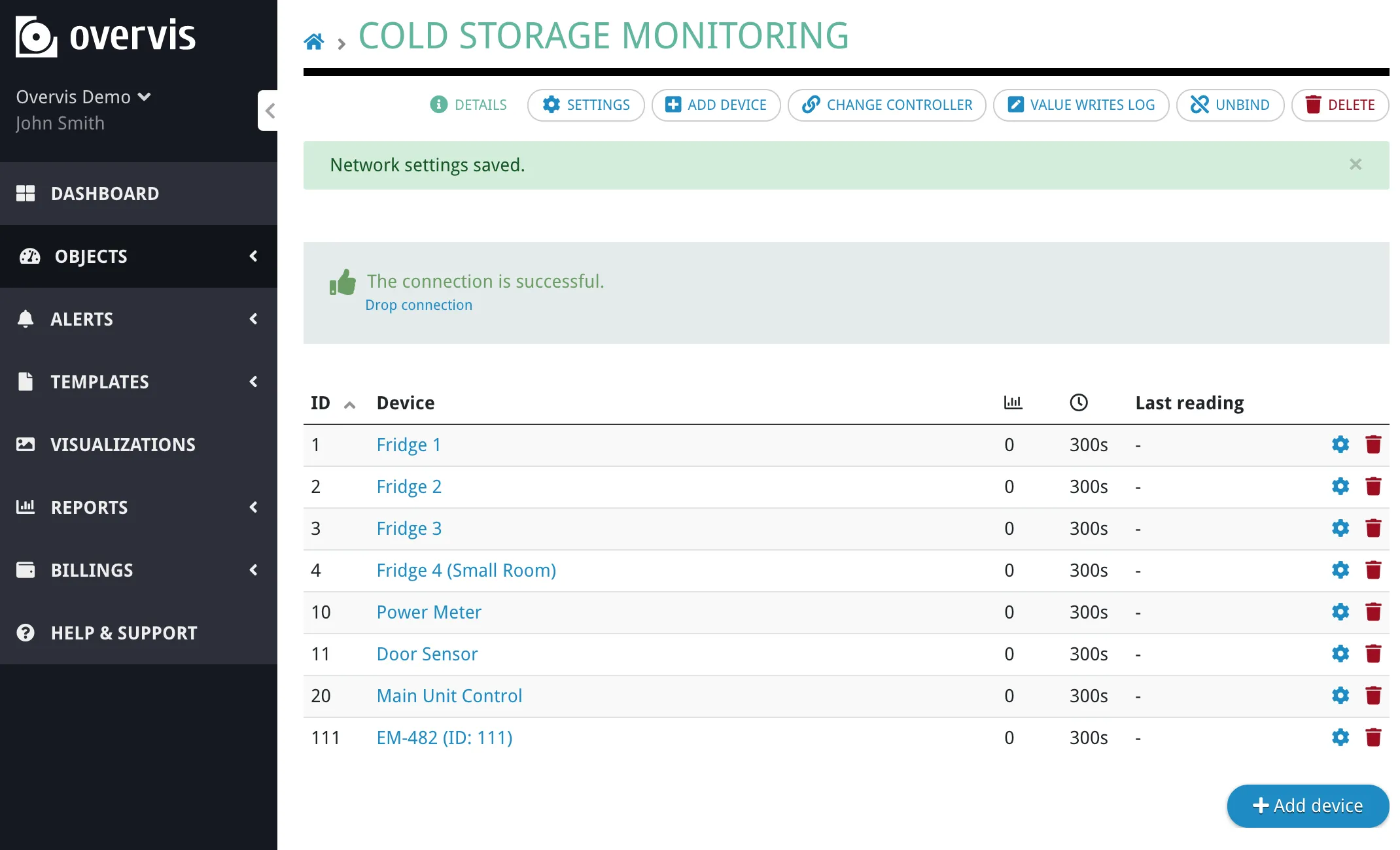This screenshot has width=1400, height=850.
Task: Open the Fridge 3 device link
Action: click(410, 528)
